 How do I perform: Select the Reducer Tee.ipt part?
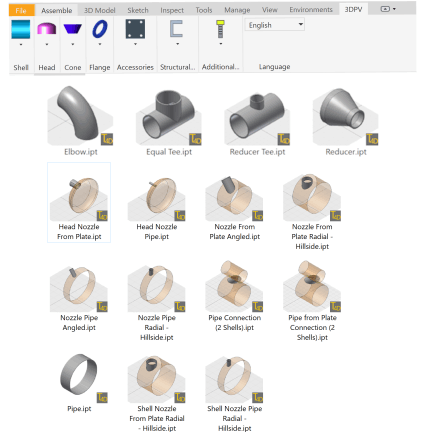click(257, 121)
